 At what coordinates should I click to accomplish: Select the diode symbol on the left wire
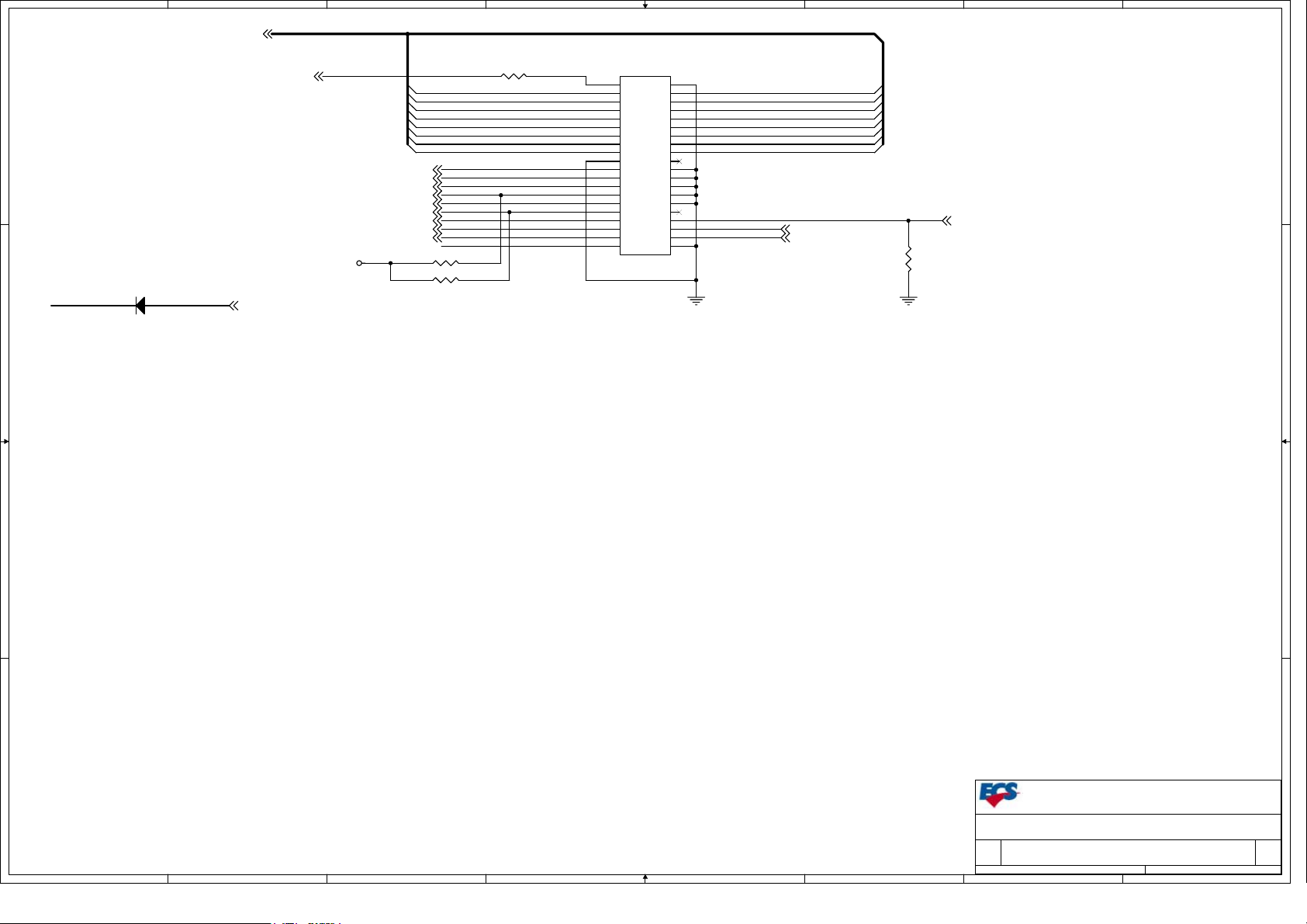[x=140, y=306]
